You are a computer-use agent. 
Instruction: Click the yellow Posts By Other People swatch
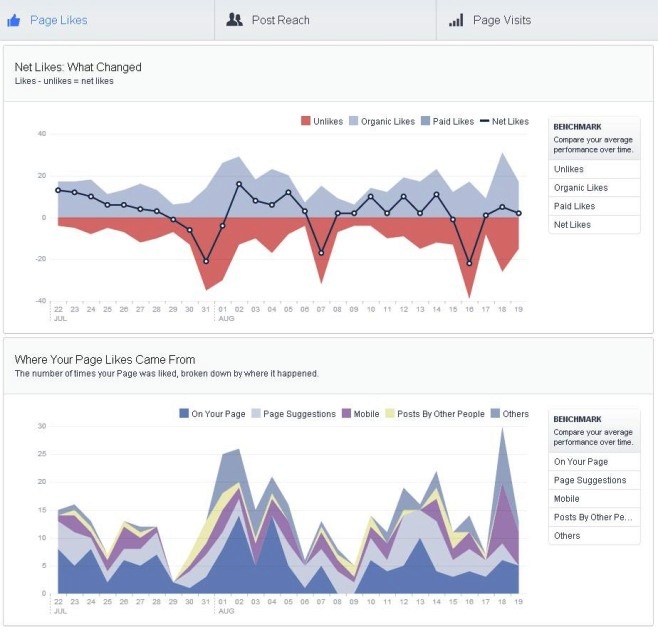point(390,414)
